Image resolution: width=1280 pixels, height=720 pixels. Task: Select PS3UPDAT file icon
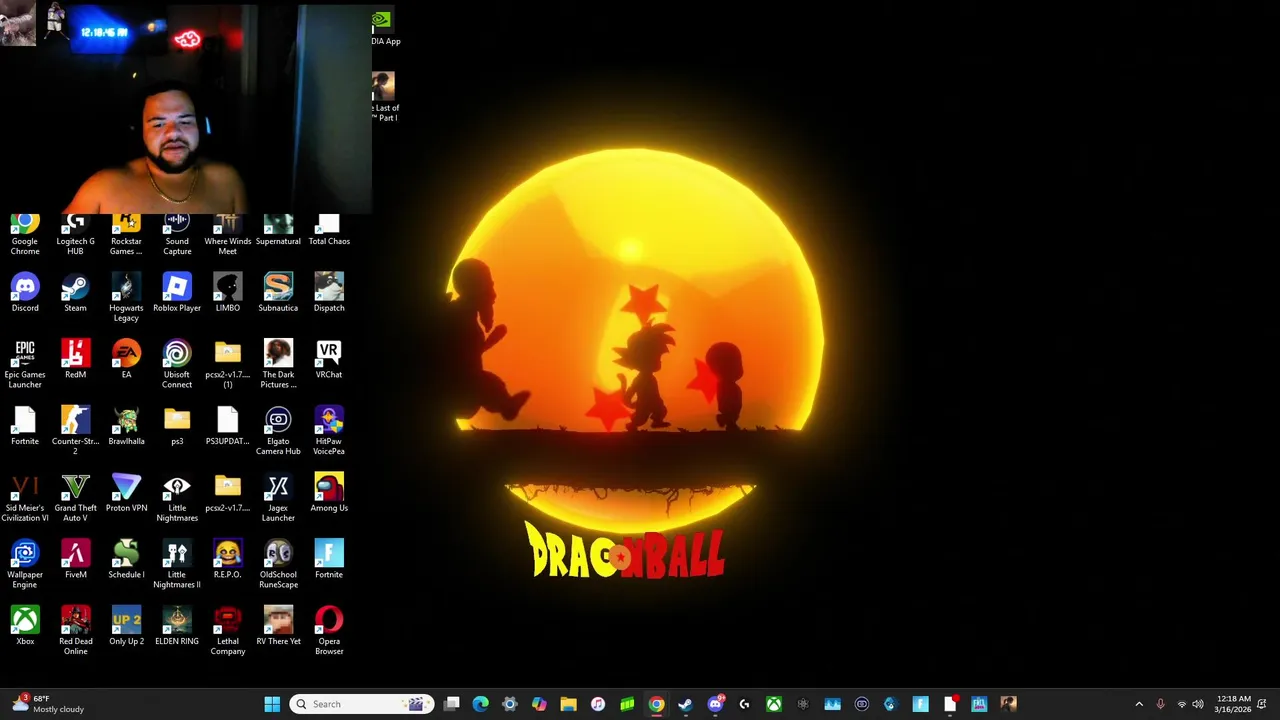228,426
